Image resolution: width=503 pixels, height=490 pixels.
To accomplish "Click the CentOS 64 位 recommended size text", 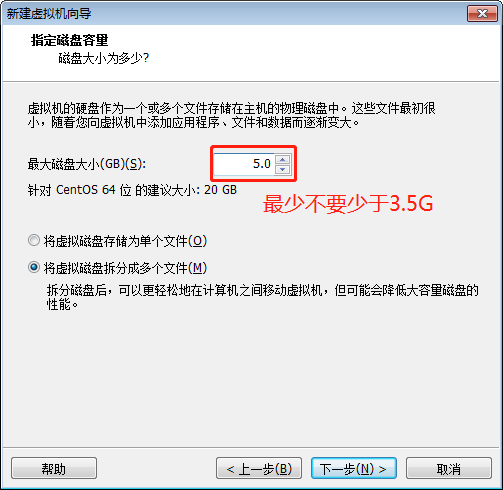I will click(132, 190).
